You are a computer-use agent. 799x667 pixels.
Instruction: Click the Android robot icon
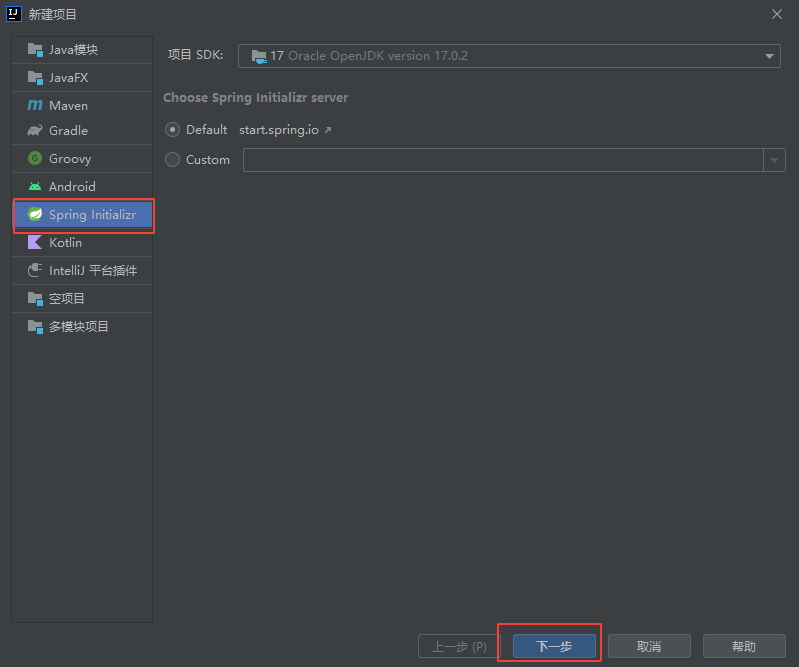(35, 186)
